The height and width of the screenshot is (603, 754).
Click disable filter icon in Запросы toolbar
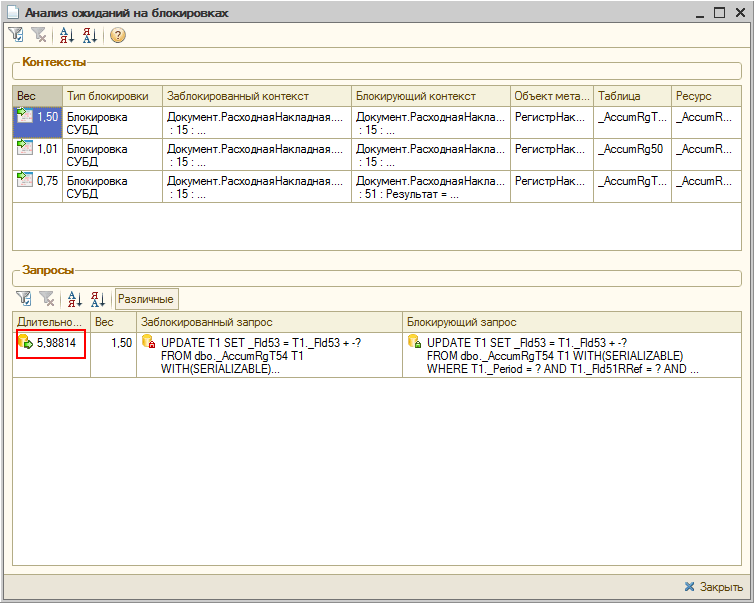click(x=47, y=299)
